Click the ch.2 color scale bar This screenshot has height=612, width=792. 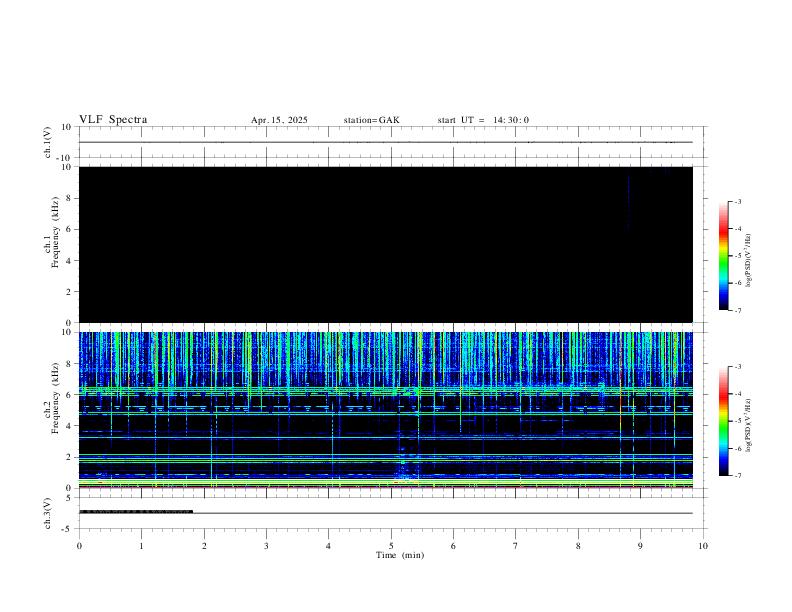tap(724, 421)
